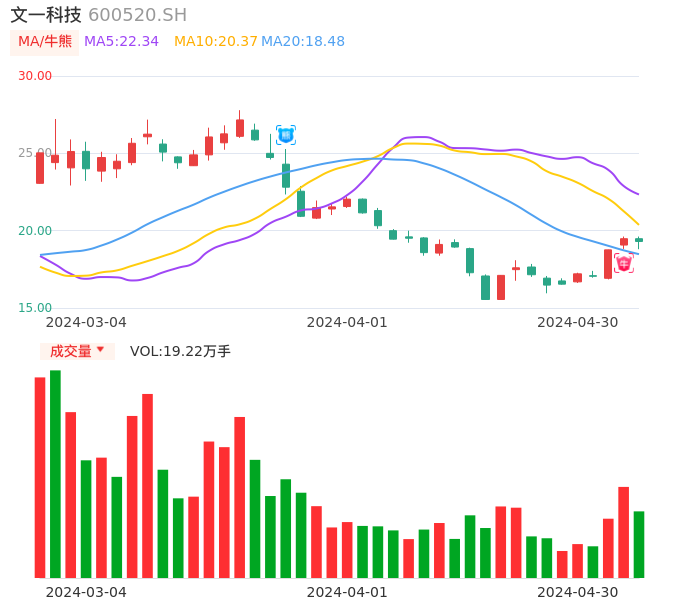Click 2024-04-30 date on price chart axis
Viewport: 686px width, 606px height.
pos(578,322)
